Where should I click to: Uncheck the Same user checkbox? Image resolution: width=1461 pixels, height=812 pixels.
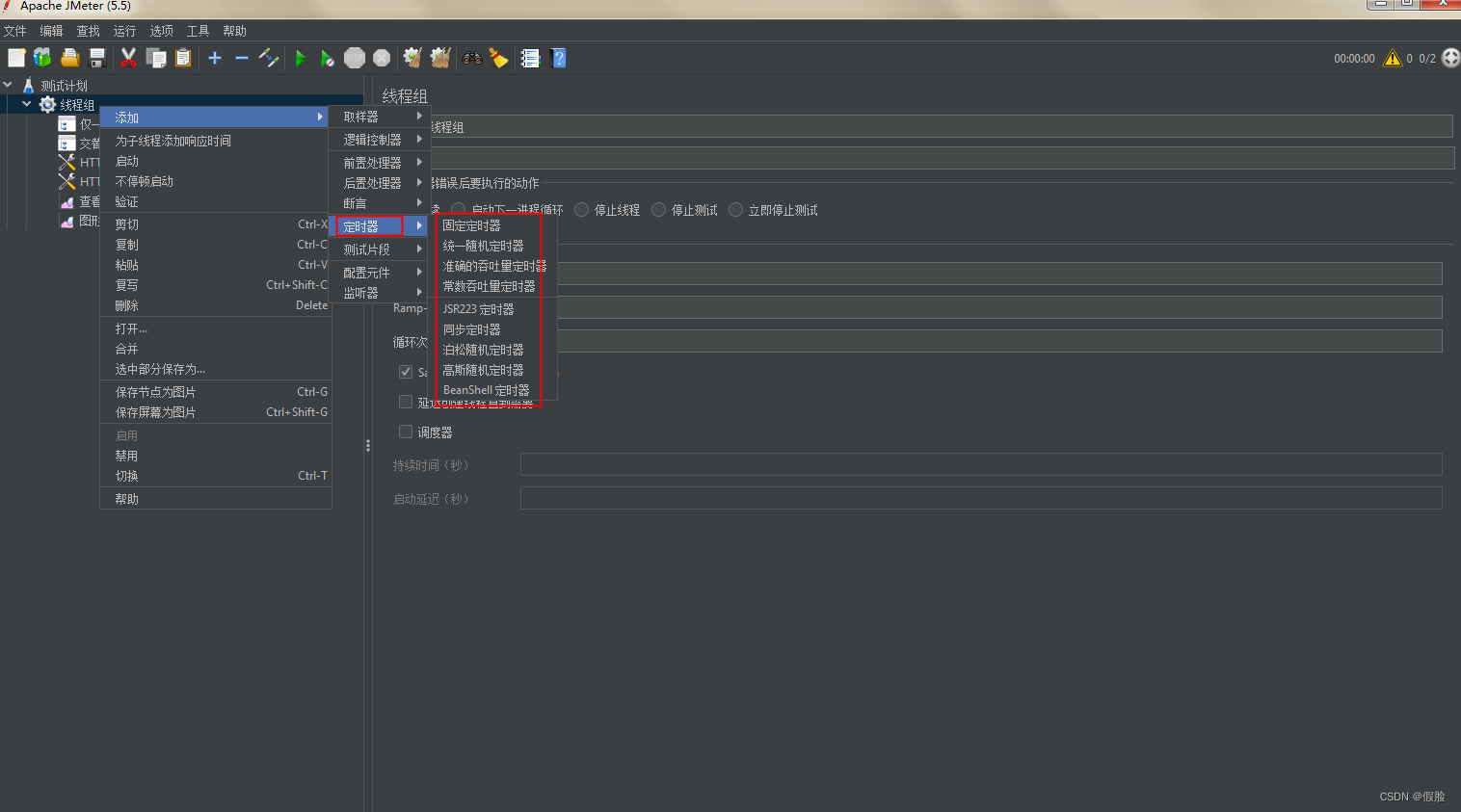406,372
